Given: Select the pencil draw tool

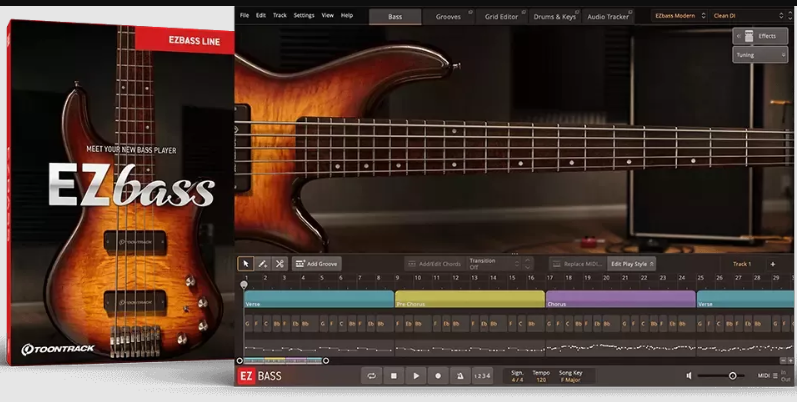Looking at the screenshot, I should coord(262,264).
